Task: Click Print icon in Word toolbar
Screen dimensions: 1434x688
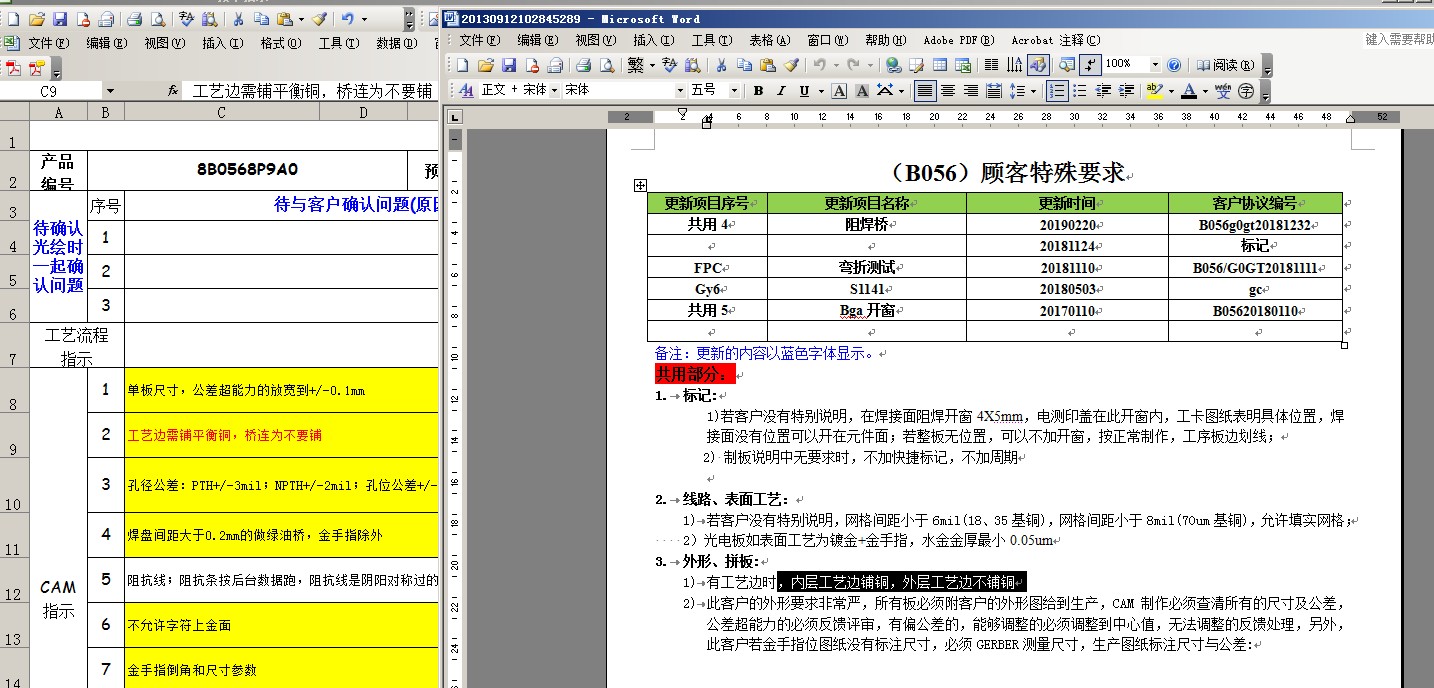Action: [x=583, y=65]
